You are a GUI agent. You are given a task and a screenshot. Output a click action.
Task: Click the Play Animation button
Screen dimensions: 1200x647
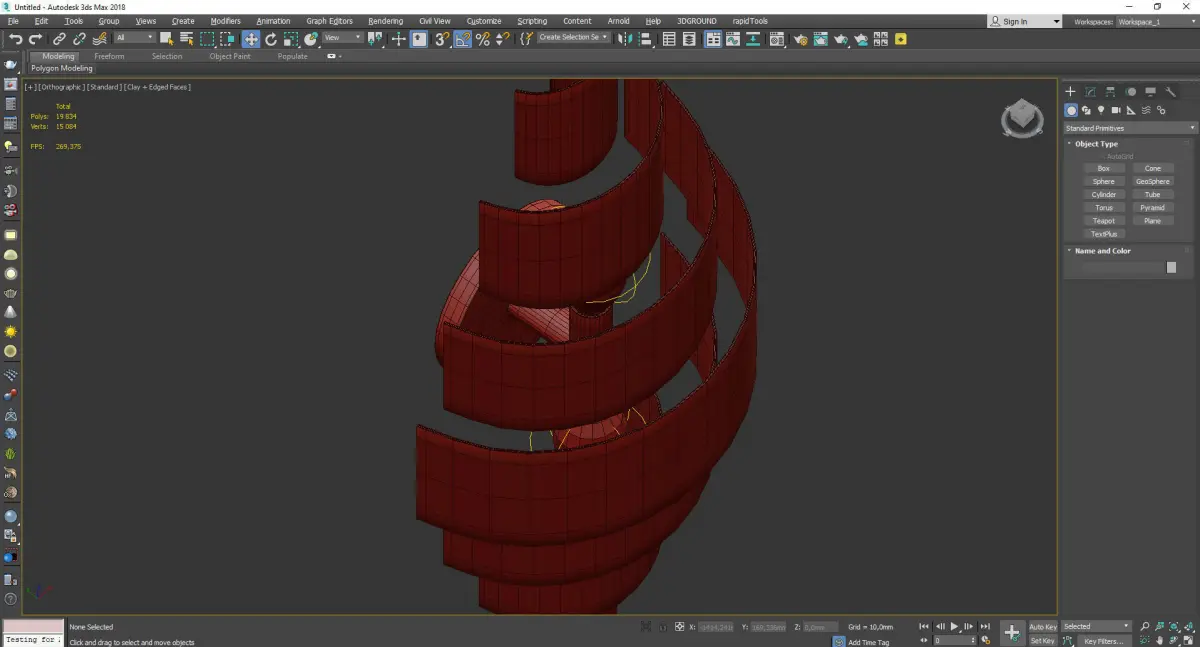[x=954, y=626]
